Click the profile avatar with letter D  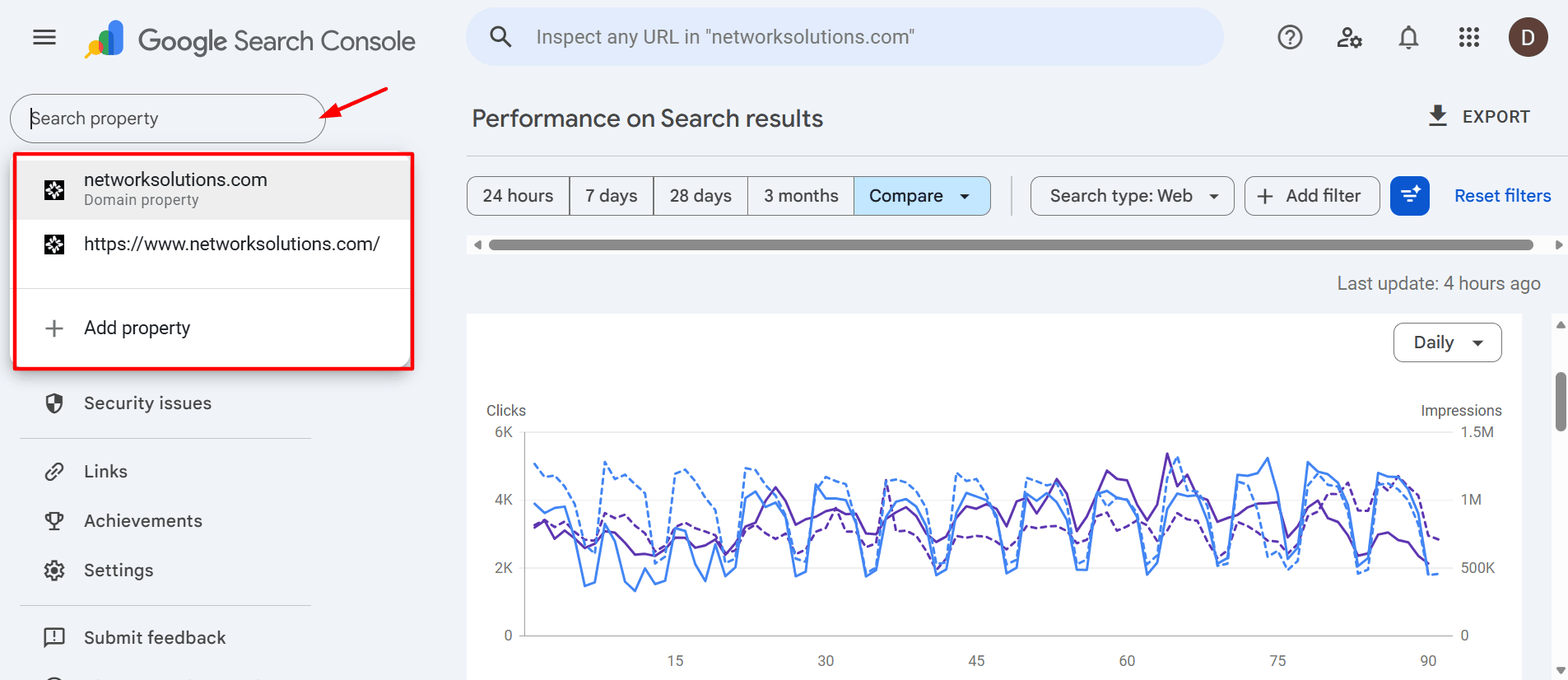(x=1528, y=37)
